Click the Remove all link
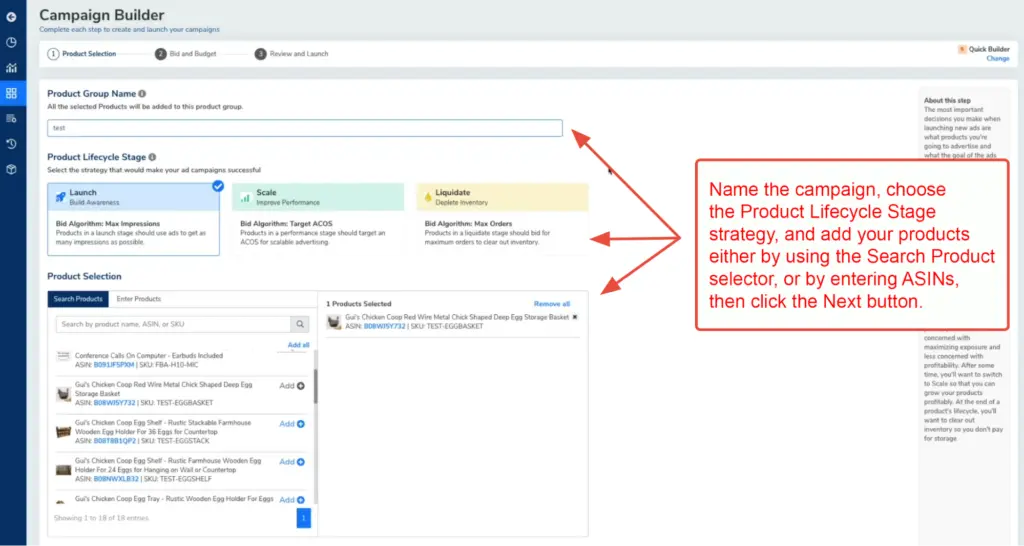The height and width of the screenshot is (546, 1024). [551, 303]
